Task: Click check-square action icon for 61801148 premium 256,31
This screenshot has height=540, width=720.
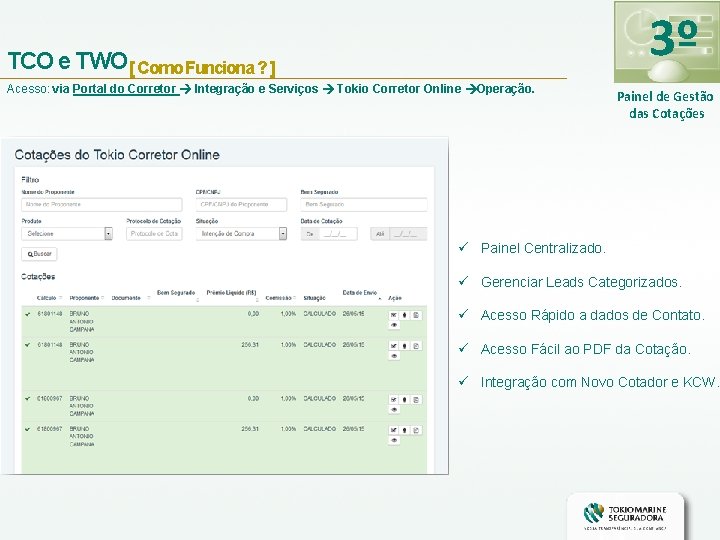Action: point(394,346)
